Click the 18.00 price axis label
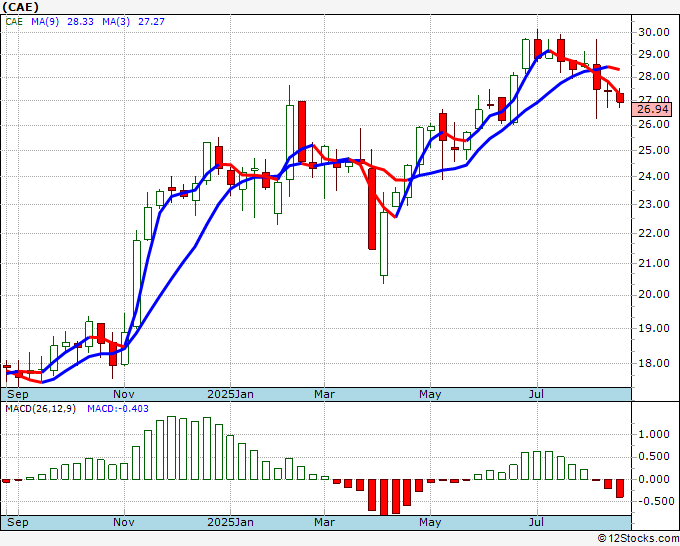This screenshot has width=680, height=546. click(x=654, y=363)
